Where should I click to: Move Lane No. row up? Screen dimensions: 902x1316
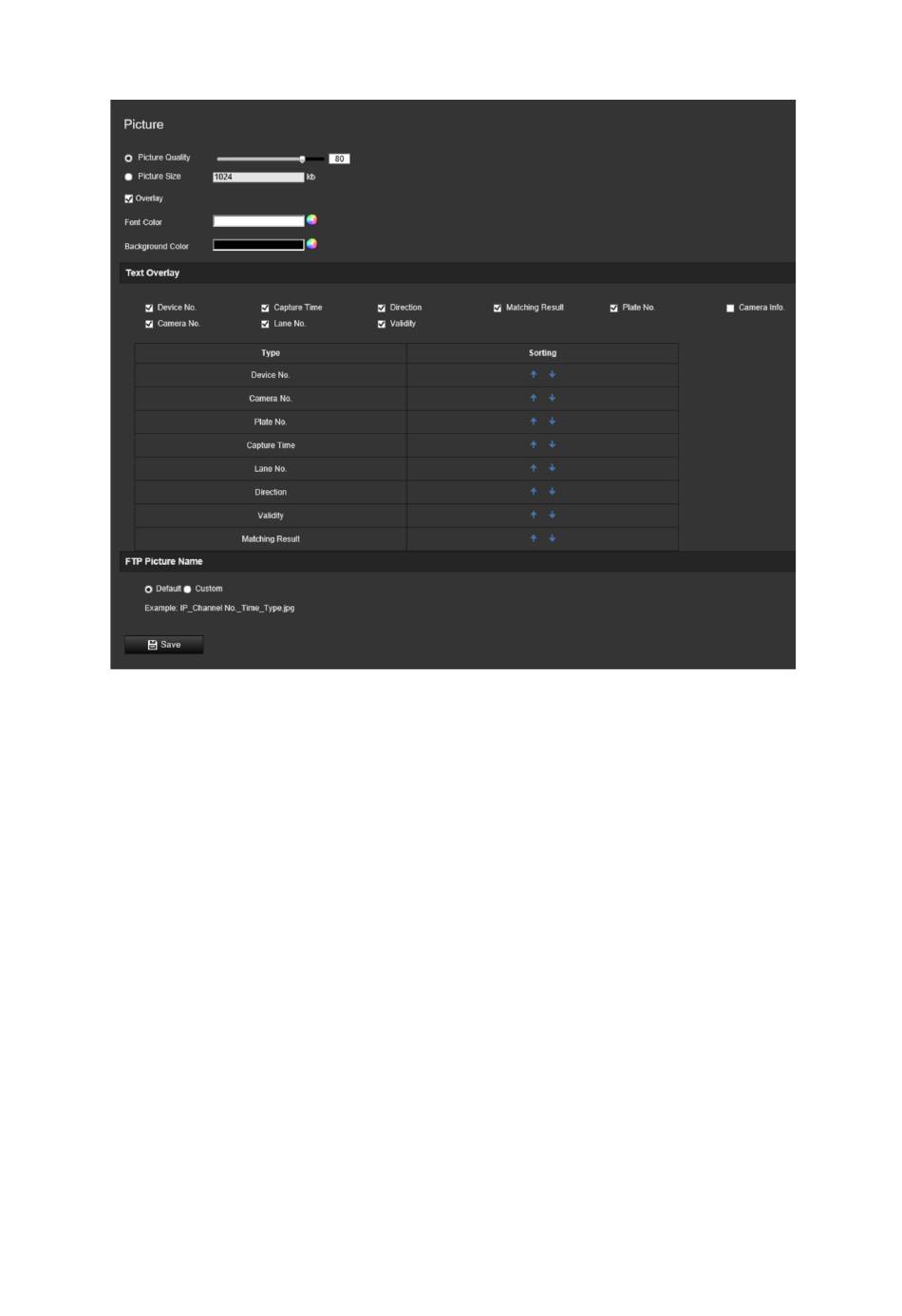click(534, 468)
